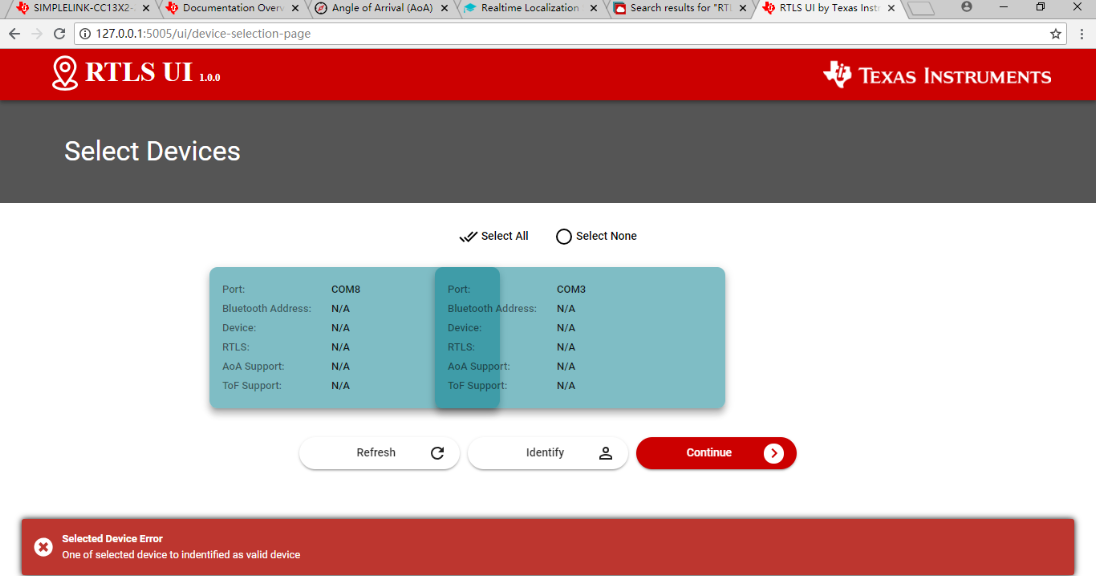Open the Chrome three-dot menu
The height and width of the screenshot is (576, 1098).
tap(1082, 34)
